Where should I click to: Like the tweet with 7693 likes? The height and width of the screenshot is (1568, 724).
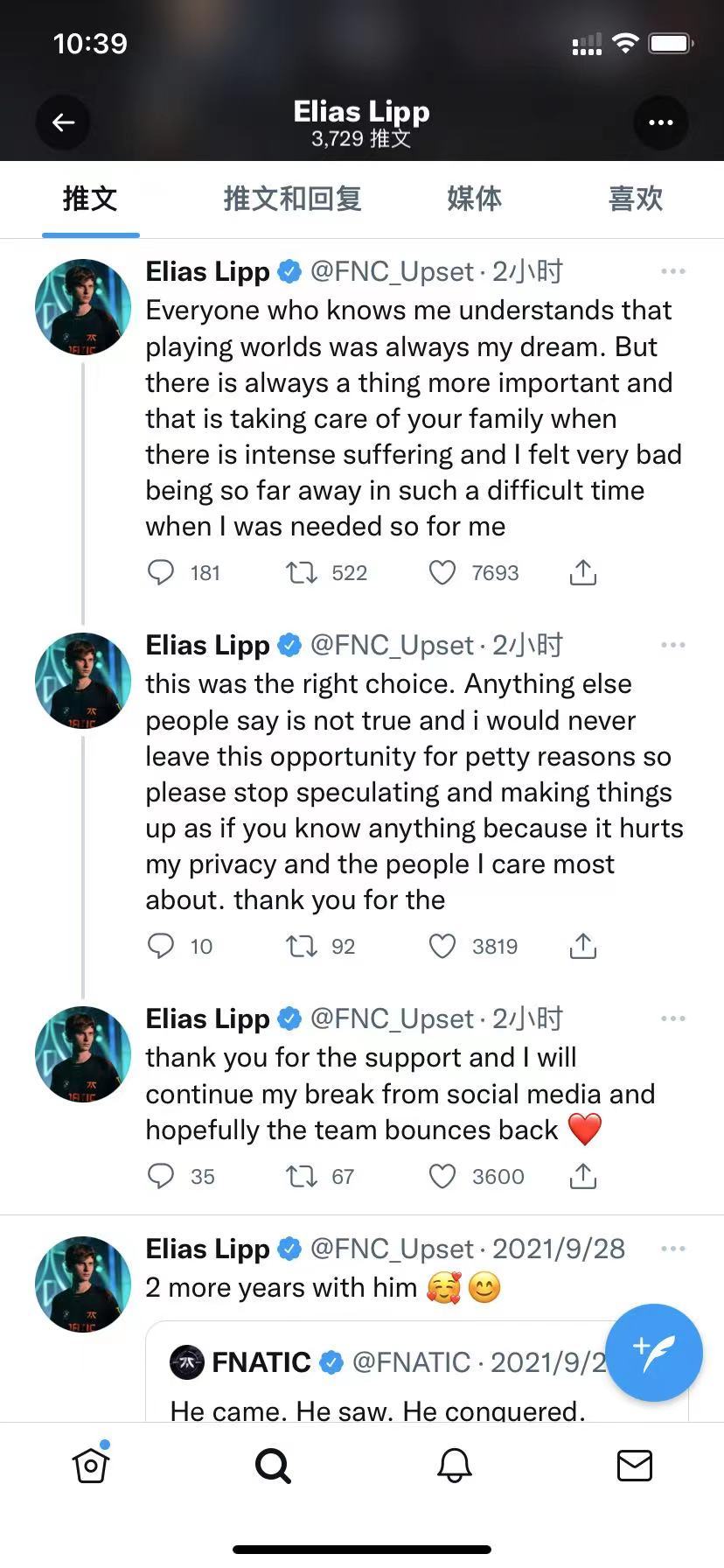tap(442, 572)
